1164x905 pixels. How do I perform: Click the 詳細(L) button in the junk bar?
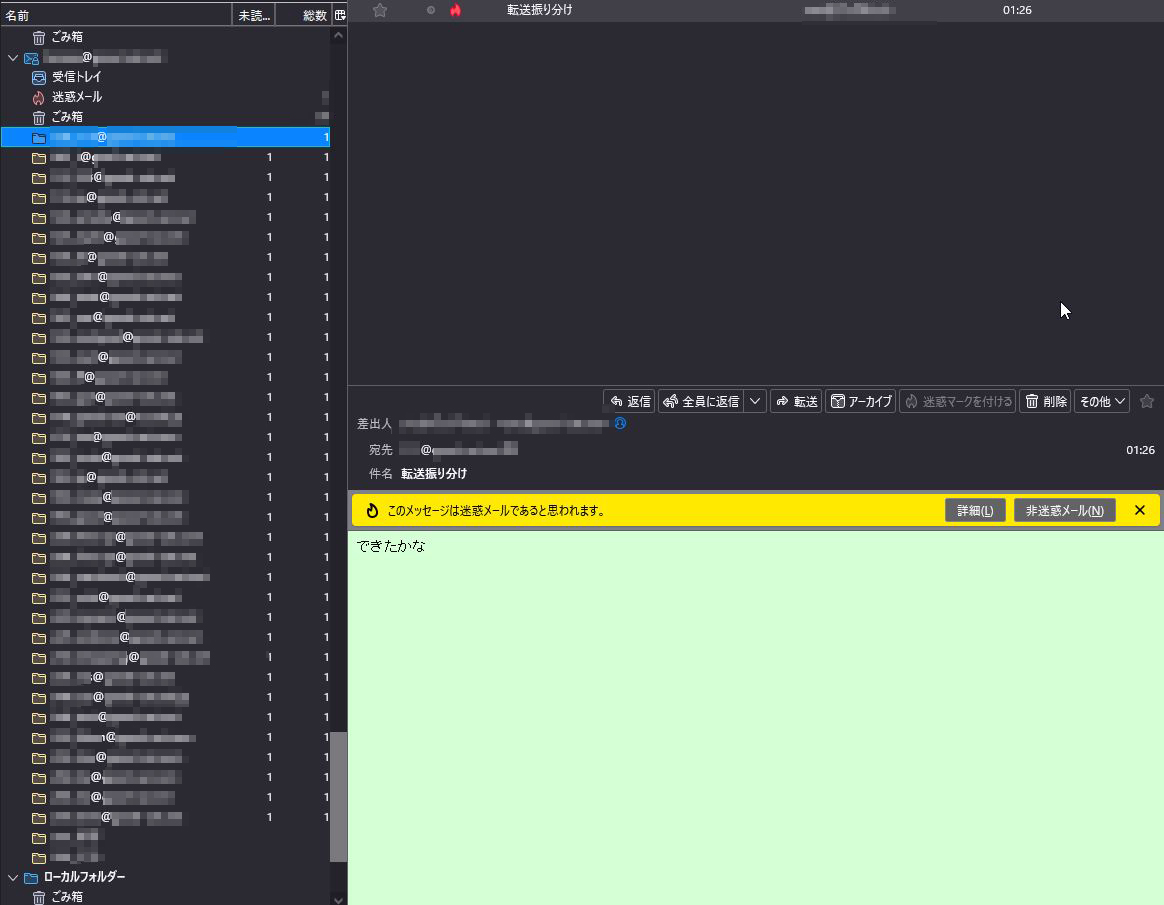[x=975, y=510]
